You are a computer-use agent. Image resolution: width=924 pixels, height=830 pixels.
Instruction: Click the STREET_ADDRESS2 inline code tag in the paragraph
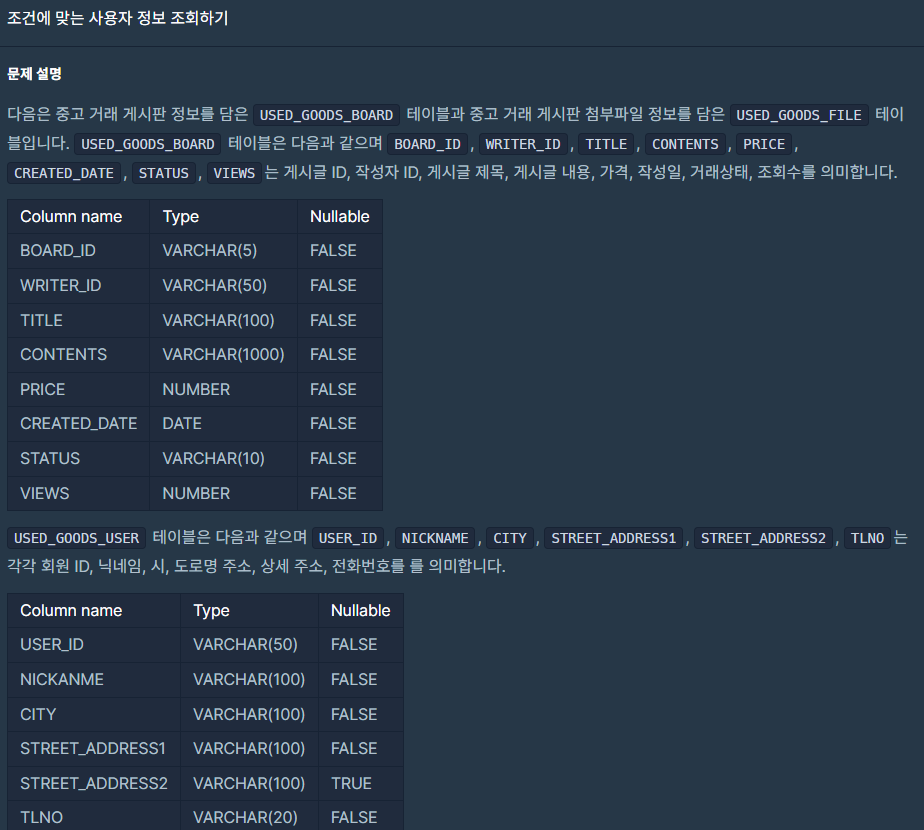[x=763, y=538]
